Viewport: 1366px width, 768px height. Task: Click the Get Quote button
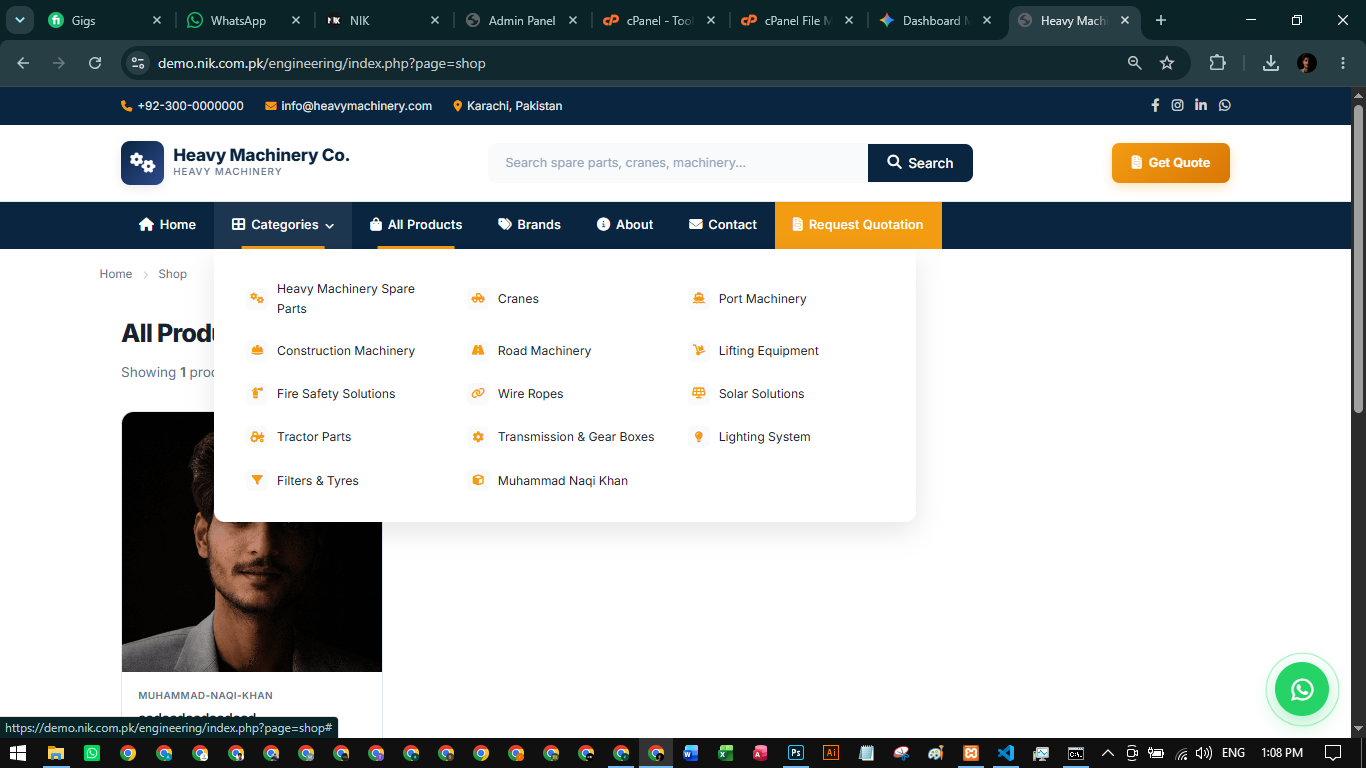[x=1171, y=163]
